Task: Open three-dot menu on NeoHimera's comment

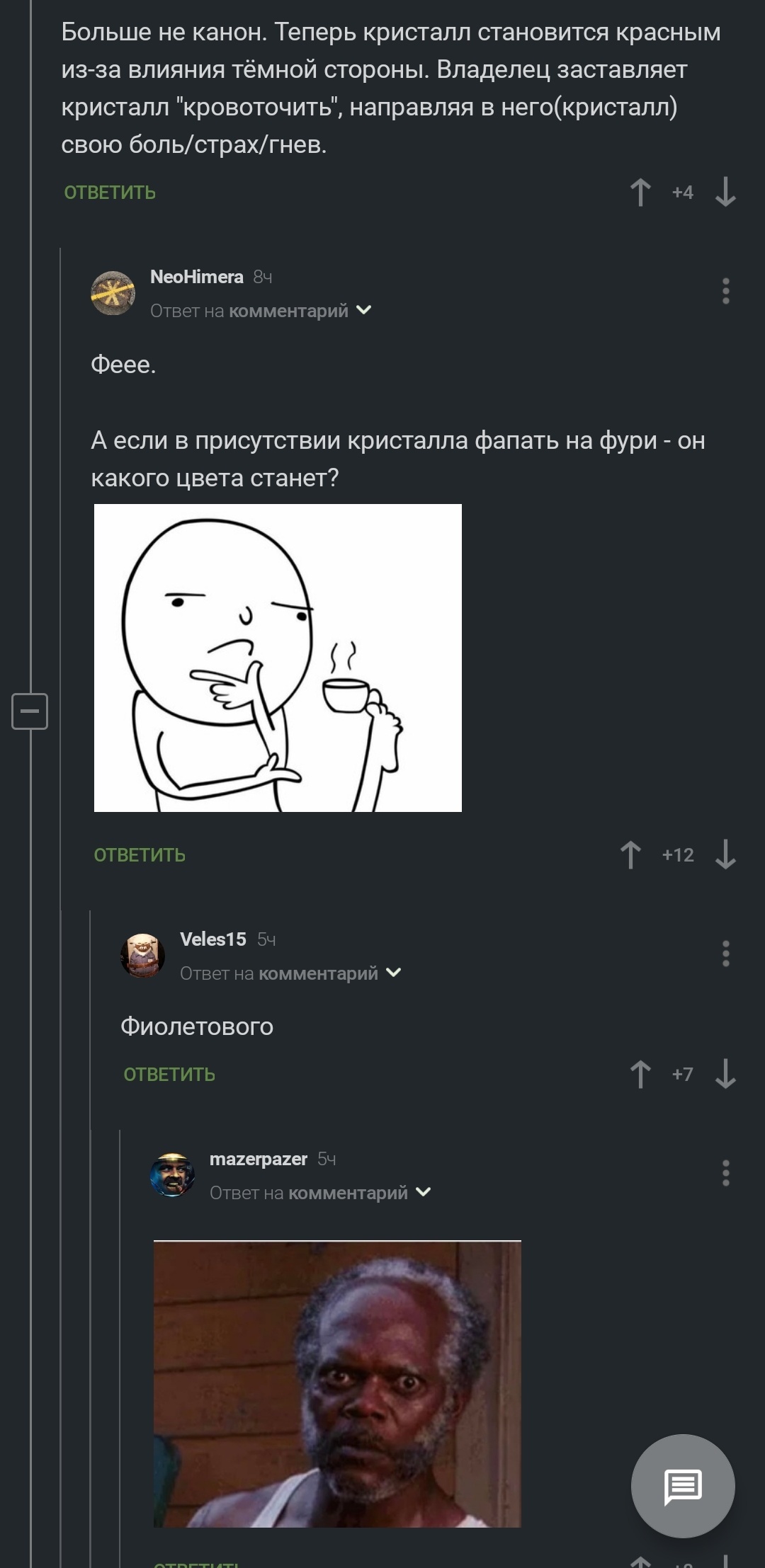Action: click(x=725, y=291)
